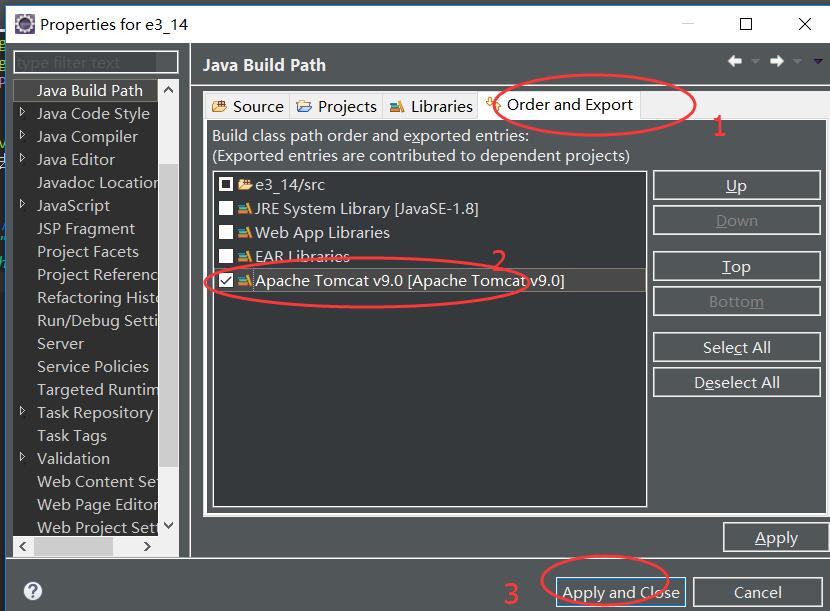Image resolution: width=830 pixels, height=611 pixels.
Task: Select the Order and Export tab
Action: 560,105
